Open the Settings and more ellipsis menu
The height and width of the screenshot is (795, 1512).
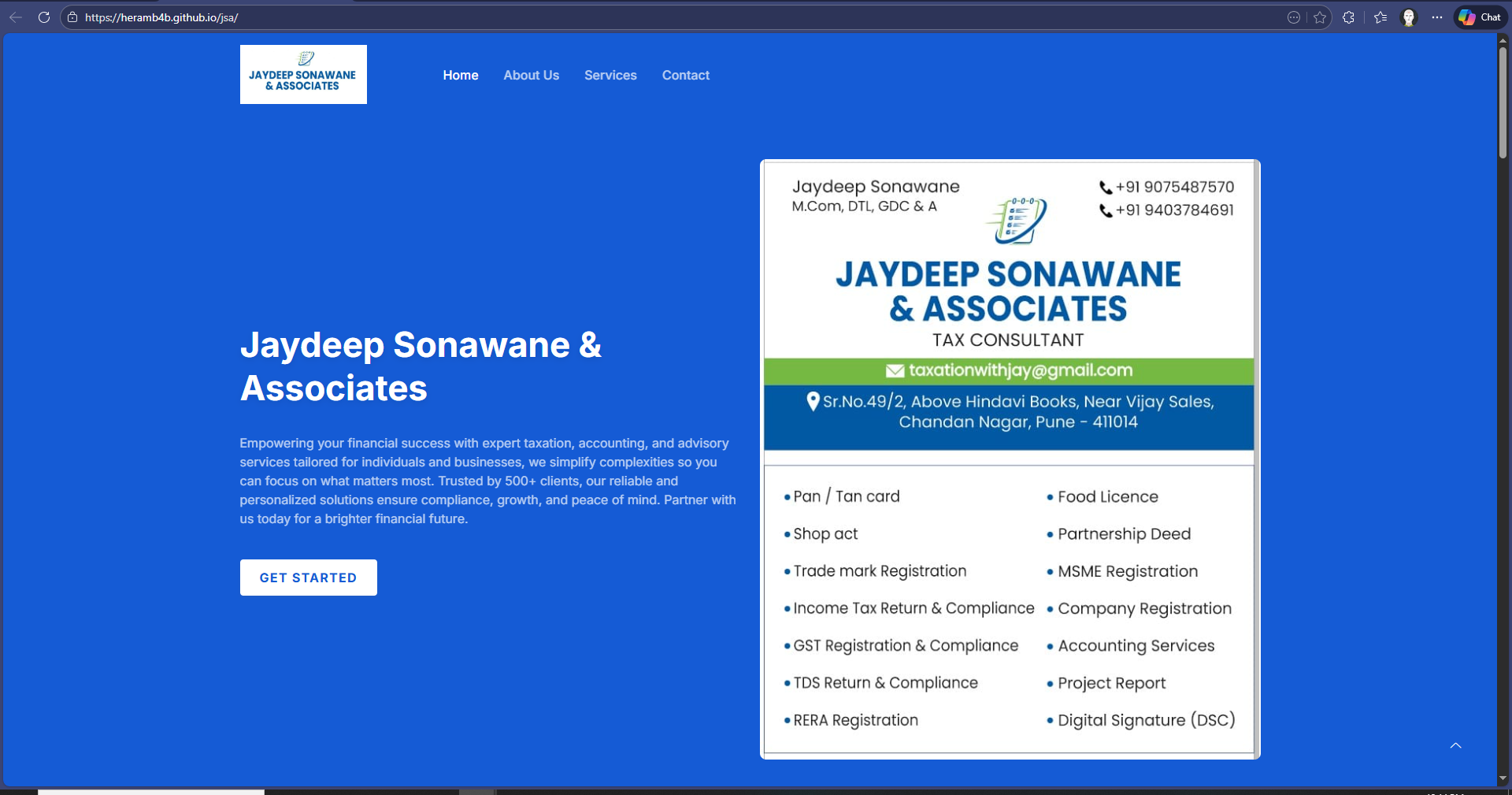pyautogui.click(x=1437, y=17)
